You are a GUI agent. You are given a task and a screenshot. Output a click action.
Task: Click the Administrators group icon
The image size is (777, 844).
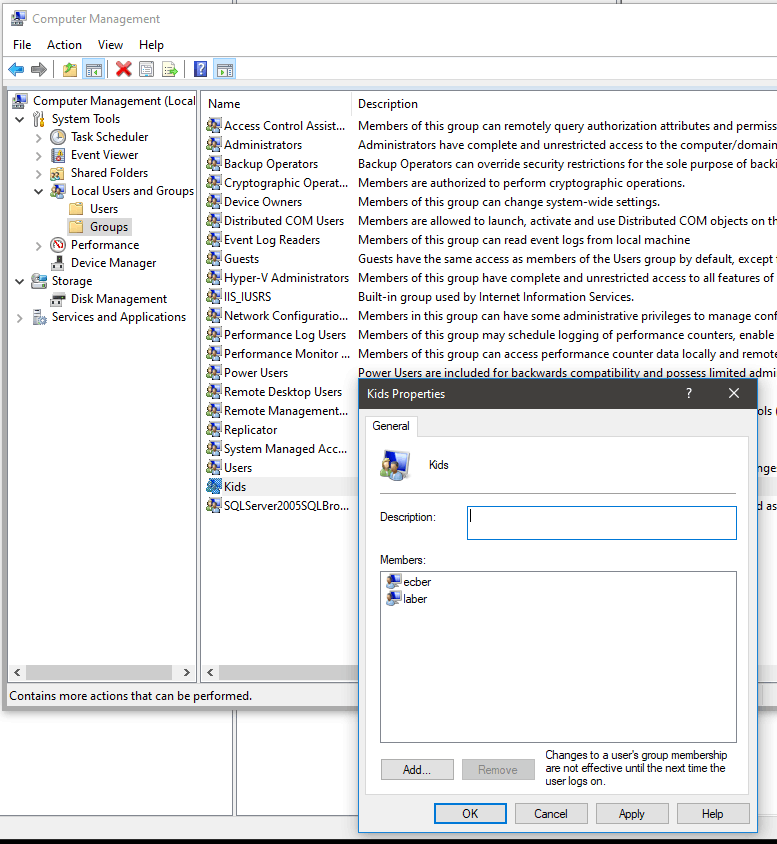214,144
